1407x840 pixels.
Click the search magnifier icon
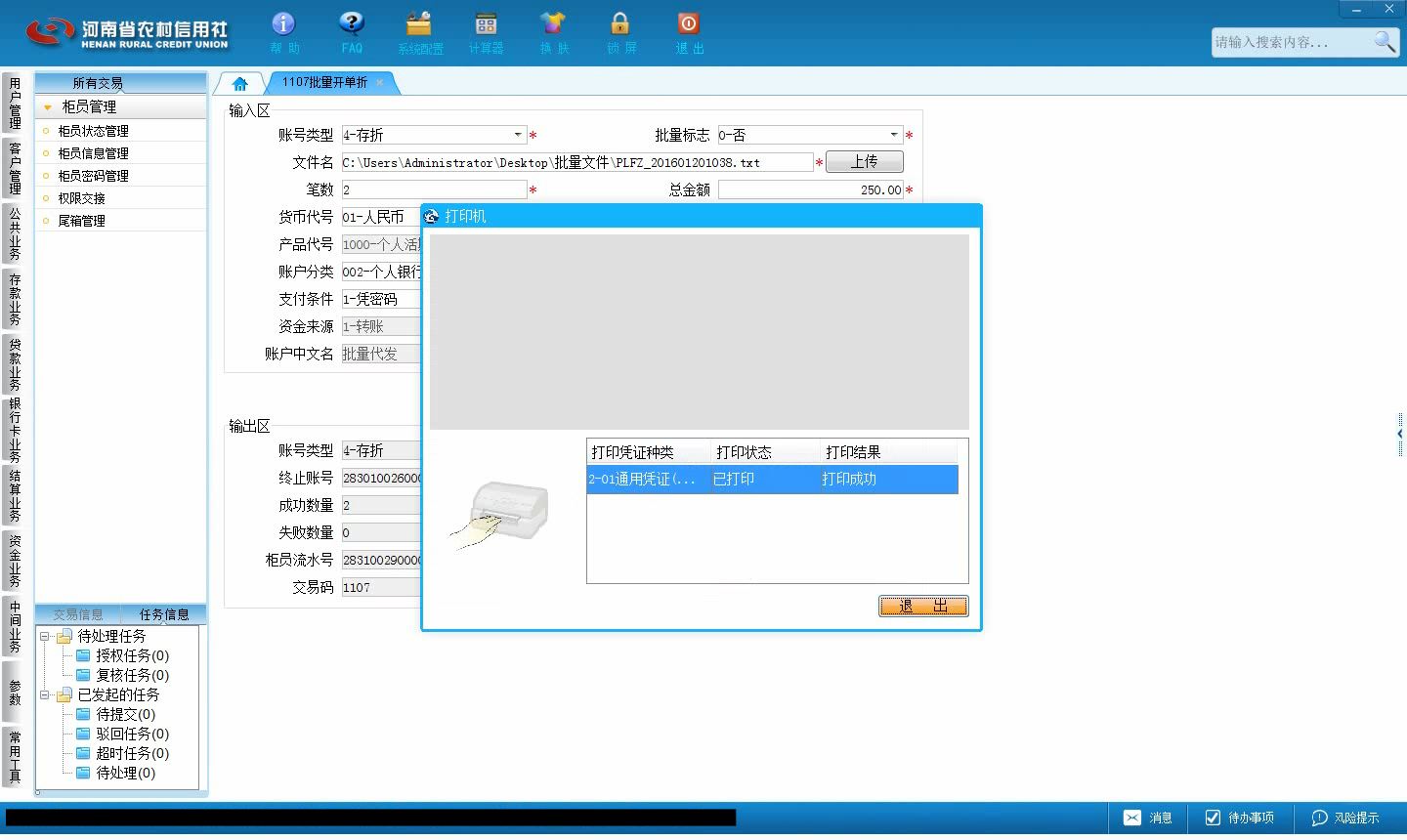tap(1385, 41)
